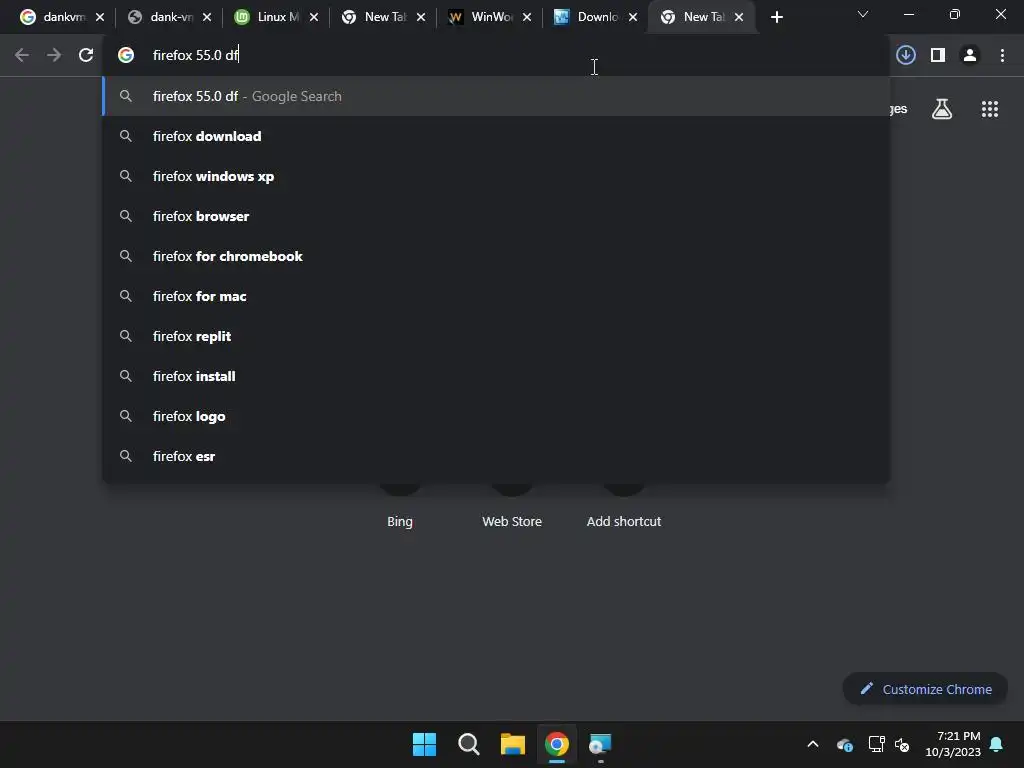Viewport: 1024px width, 768px height.
Task: Choose the 'firefox install' suggestion
Action: tap(496, 376)
